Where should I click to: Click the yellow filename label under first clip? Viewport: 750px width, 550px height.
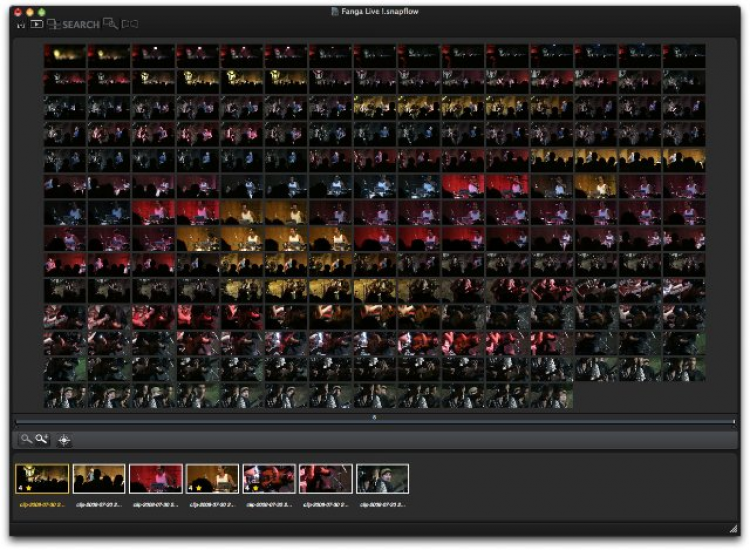[x=42, y=505]
